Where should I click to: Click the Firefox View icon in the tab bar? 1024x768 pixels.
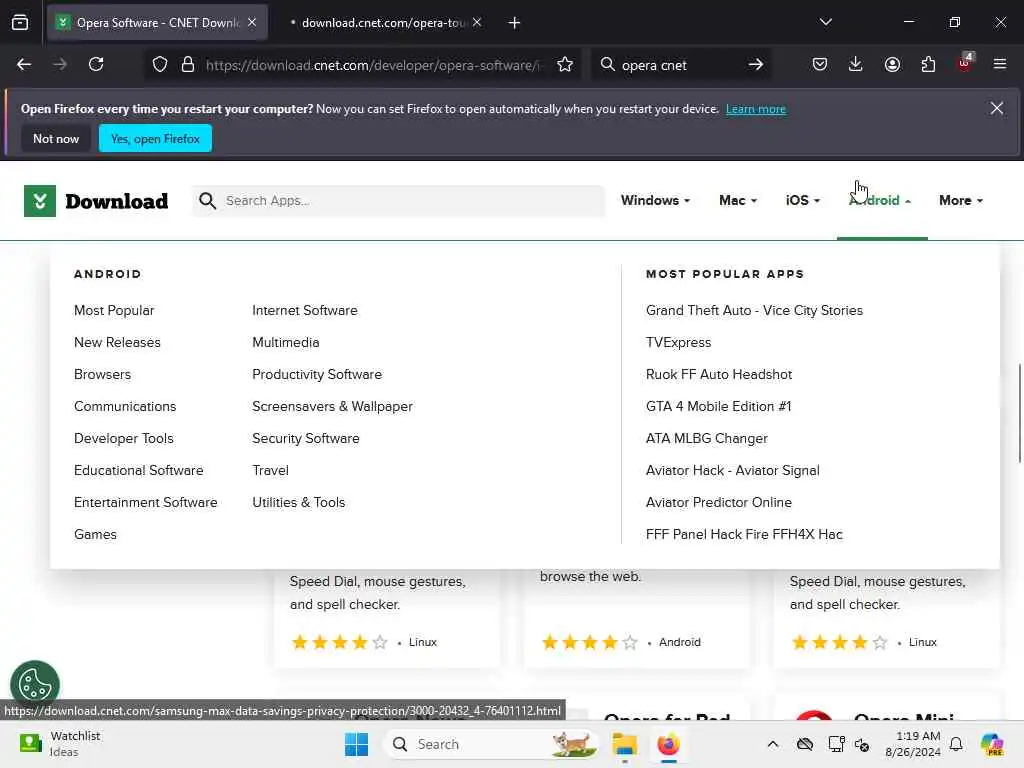20,23
